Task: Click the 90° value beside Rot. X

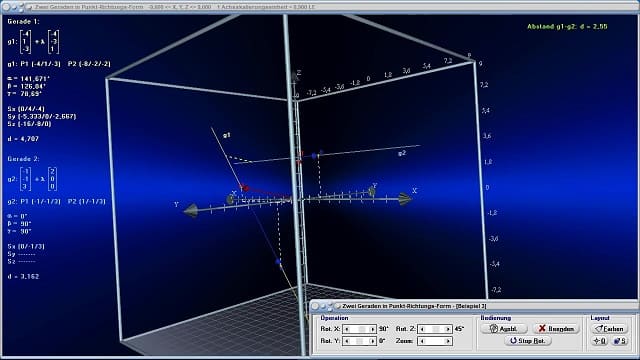Action: [383, 329]
